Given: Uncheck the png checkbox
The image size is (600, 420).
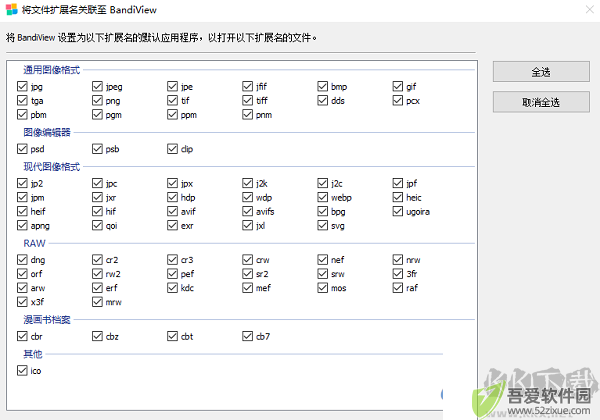Looking at the screenshot, I should [x=97, y=101].
